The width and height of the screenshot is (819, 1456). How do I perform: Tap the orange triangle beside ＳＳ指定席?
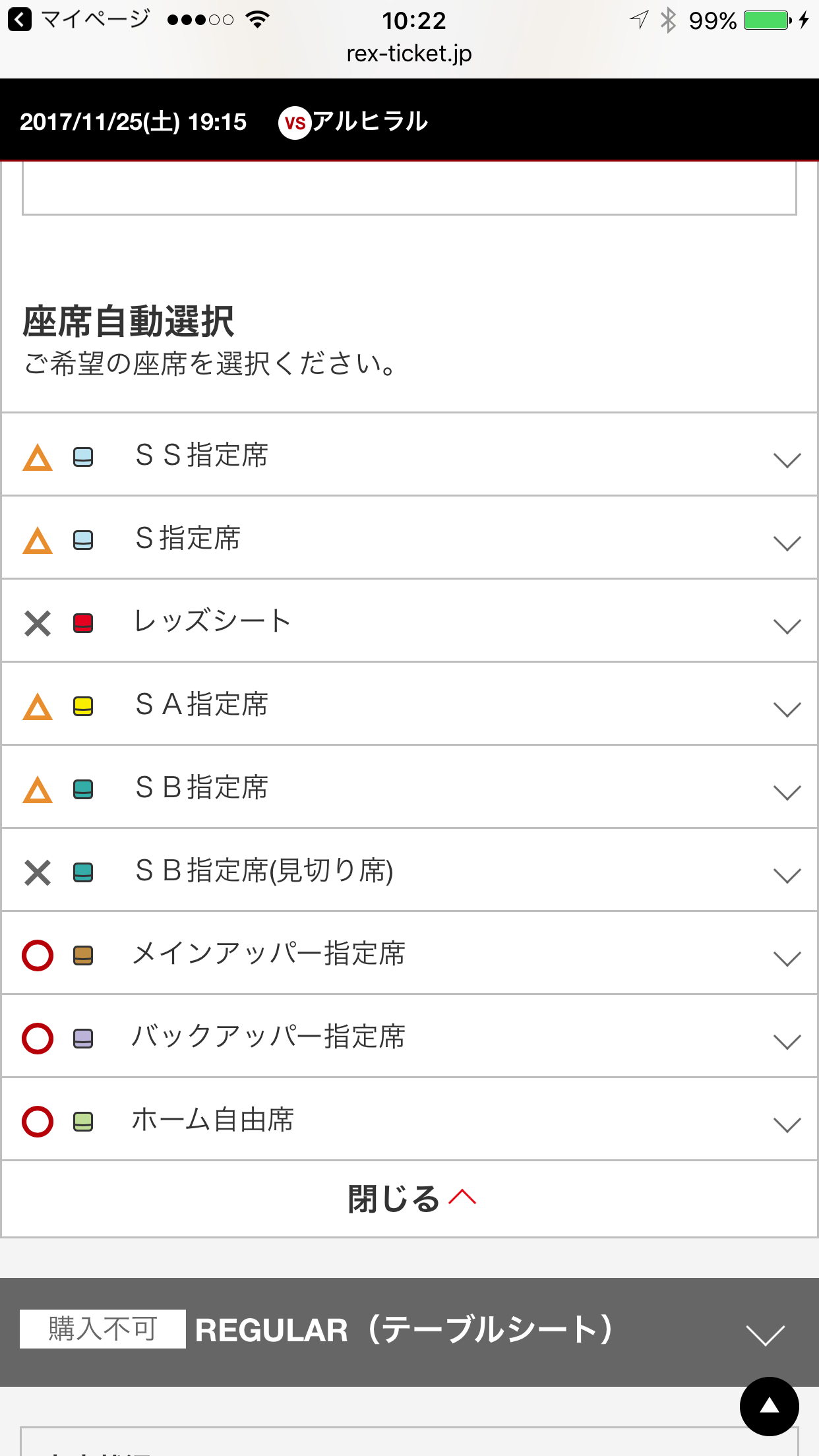point(38,457)
